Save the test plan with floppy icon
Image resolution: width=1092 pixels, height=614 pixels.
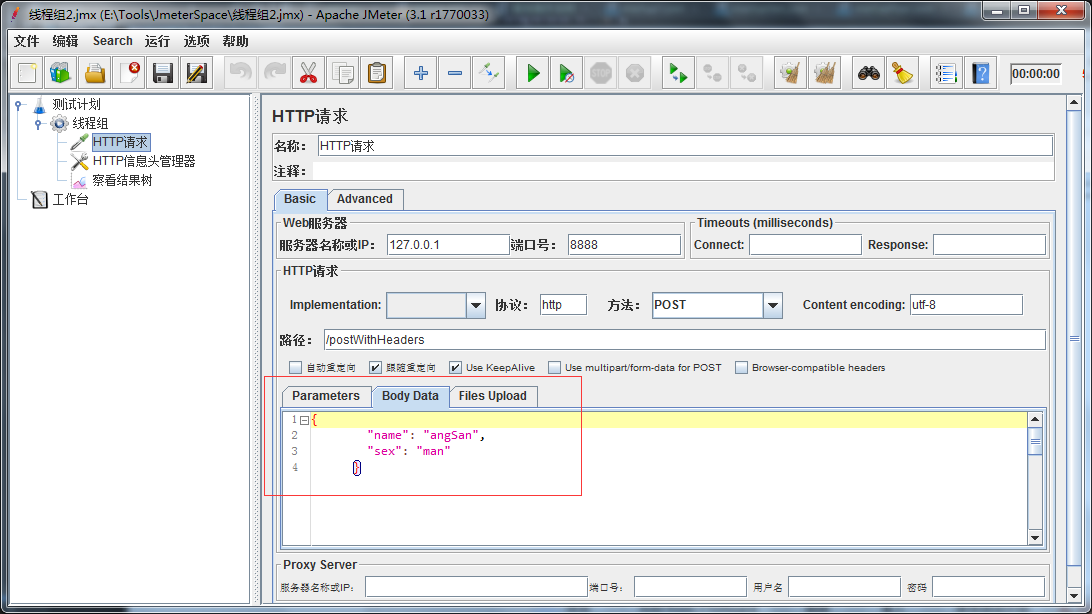pyautogui.click(x=163, y=73)
